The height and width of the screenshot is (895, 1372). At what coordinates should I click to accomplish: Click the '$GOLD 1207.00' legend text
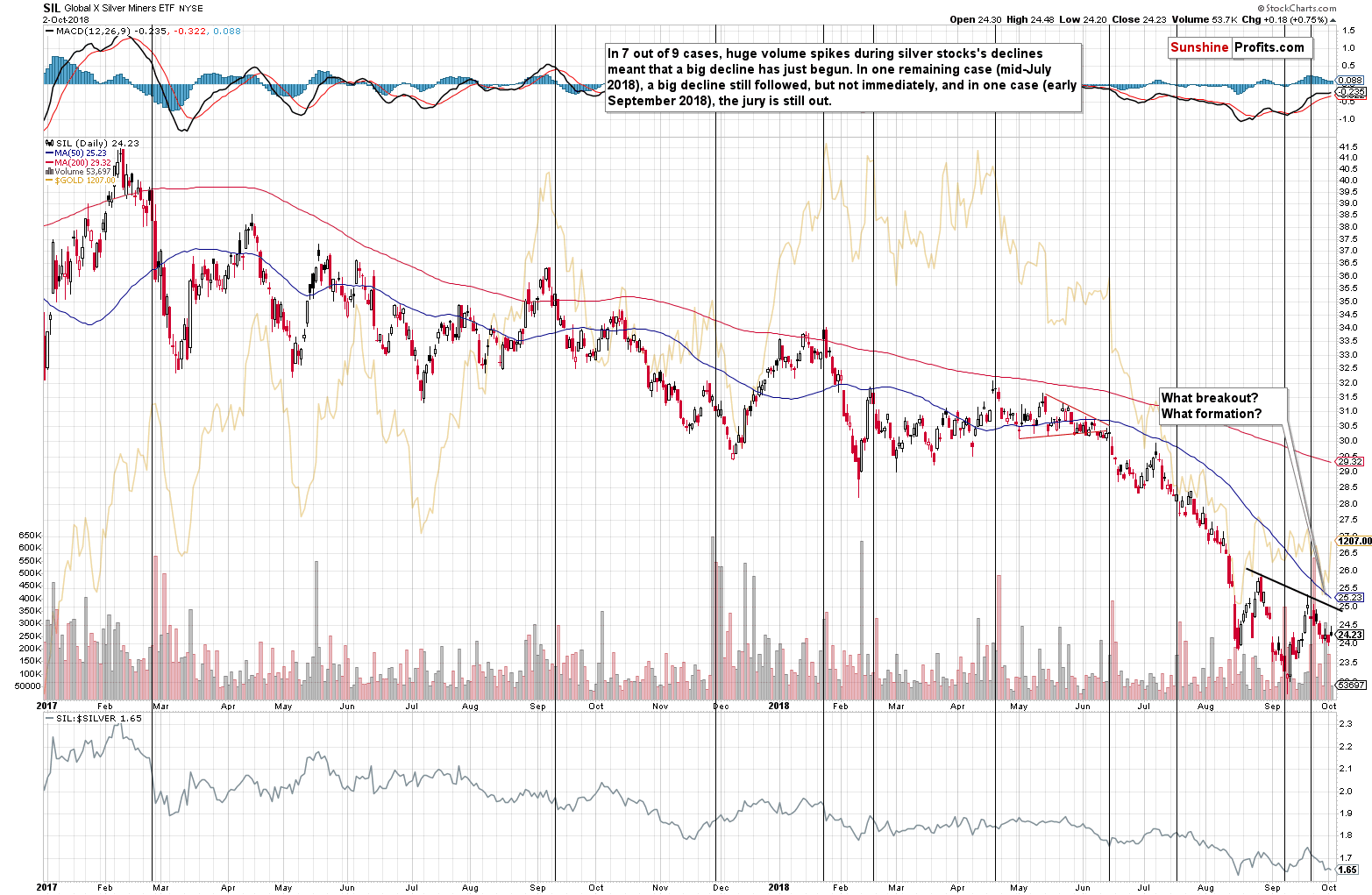(85, 181)
